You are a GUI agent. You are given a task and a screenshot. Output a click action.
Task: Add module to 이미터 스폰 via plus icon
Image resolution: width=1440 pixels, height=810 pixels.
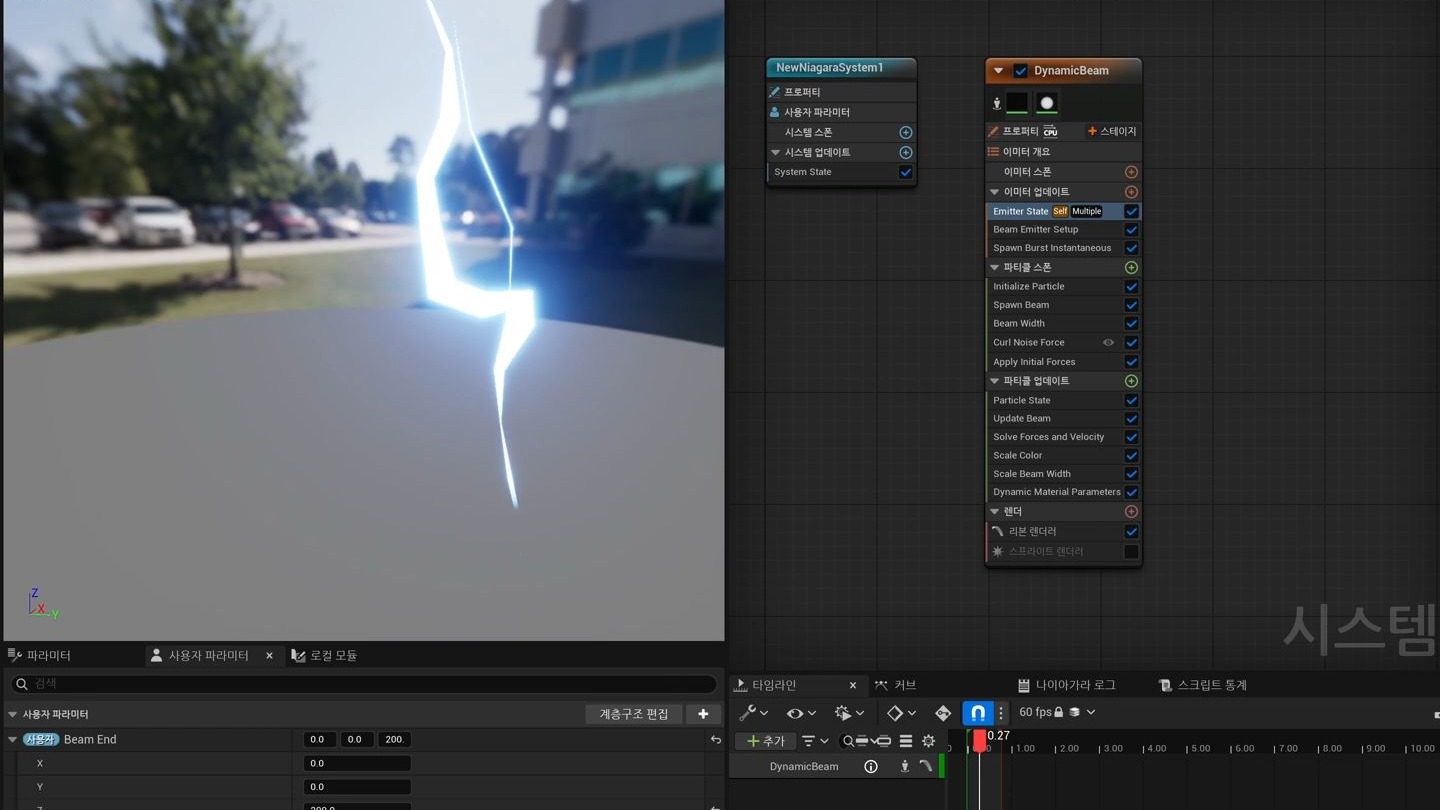pyautogui.click(x=1131, y=172)
